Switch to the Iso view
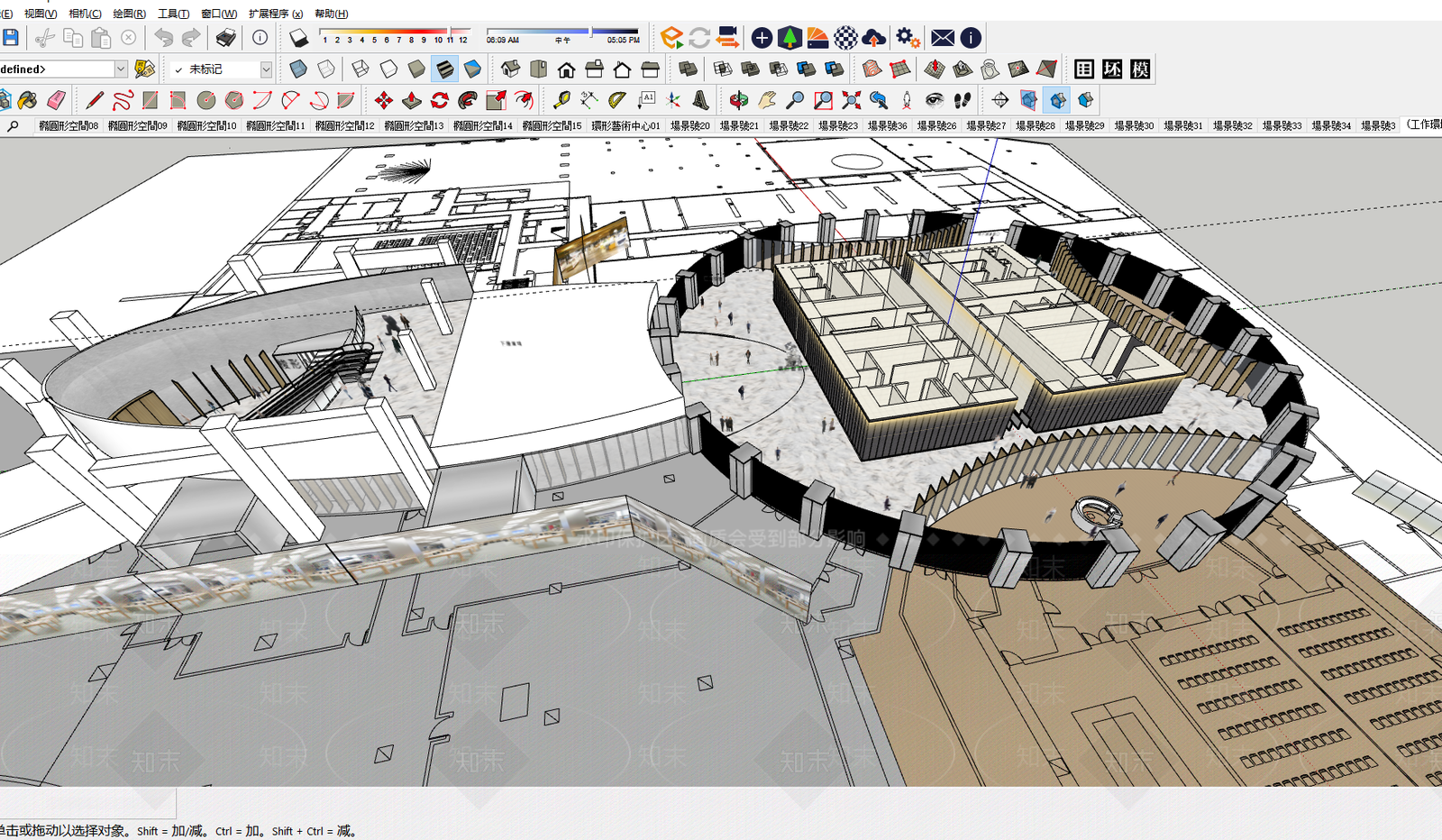The image size is (1442, 840). coord(510,69)
